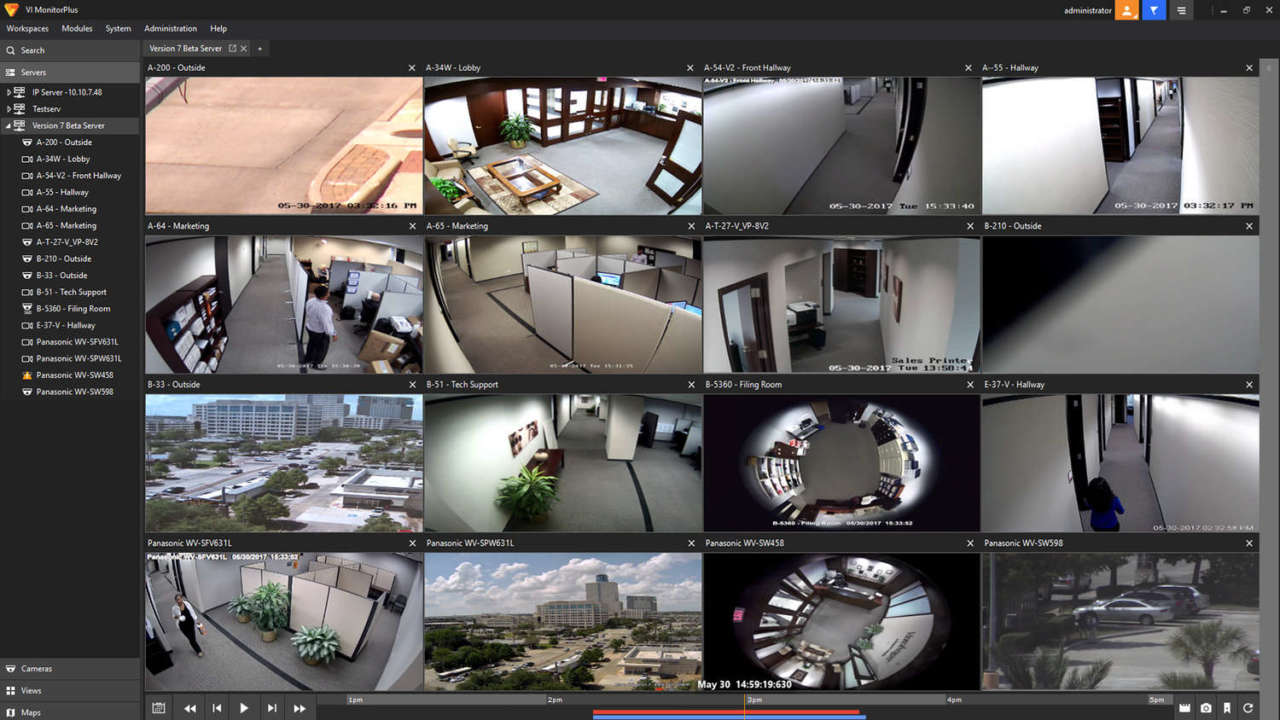Expand the Testserv server tree node
1280x720 pixels.
8,109
